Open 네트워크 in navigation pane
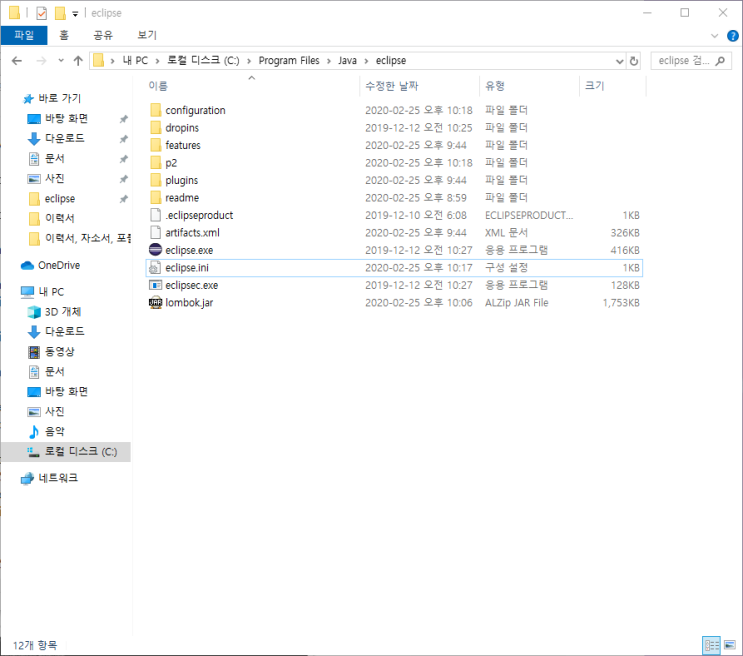 pyautogui.click(x=58, y=478)
